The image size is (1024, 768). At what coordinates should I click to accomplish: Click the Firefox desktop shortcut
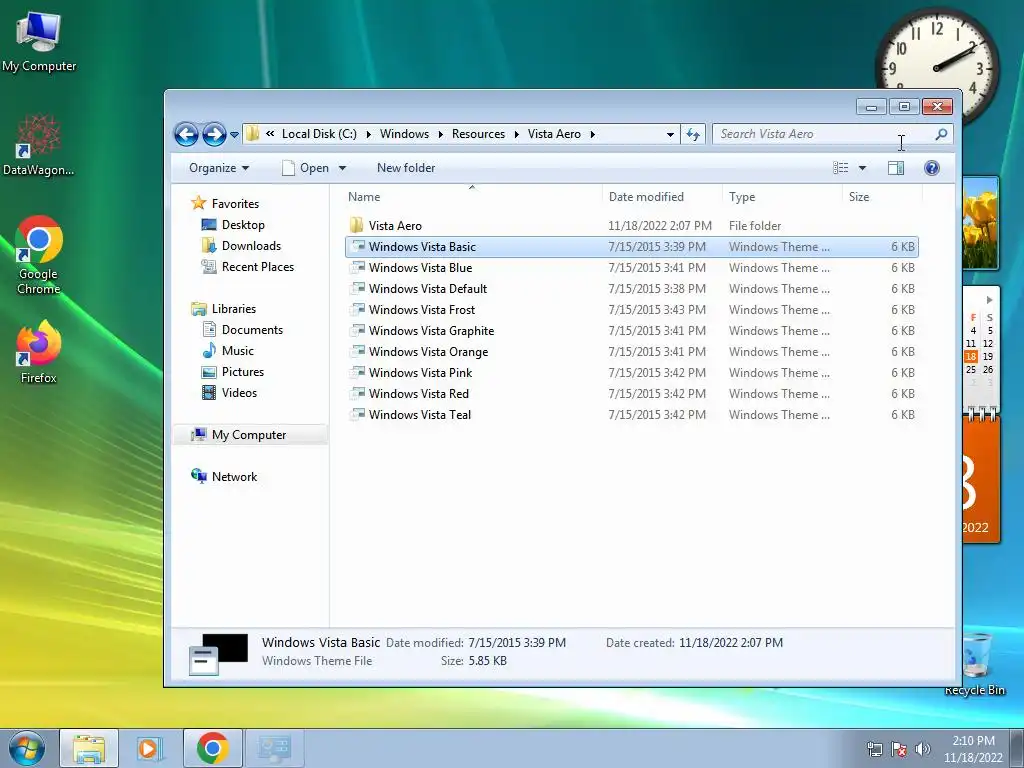[x=39, y=351]
